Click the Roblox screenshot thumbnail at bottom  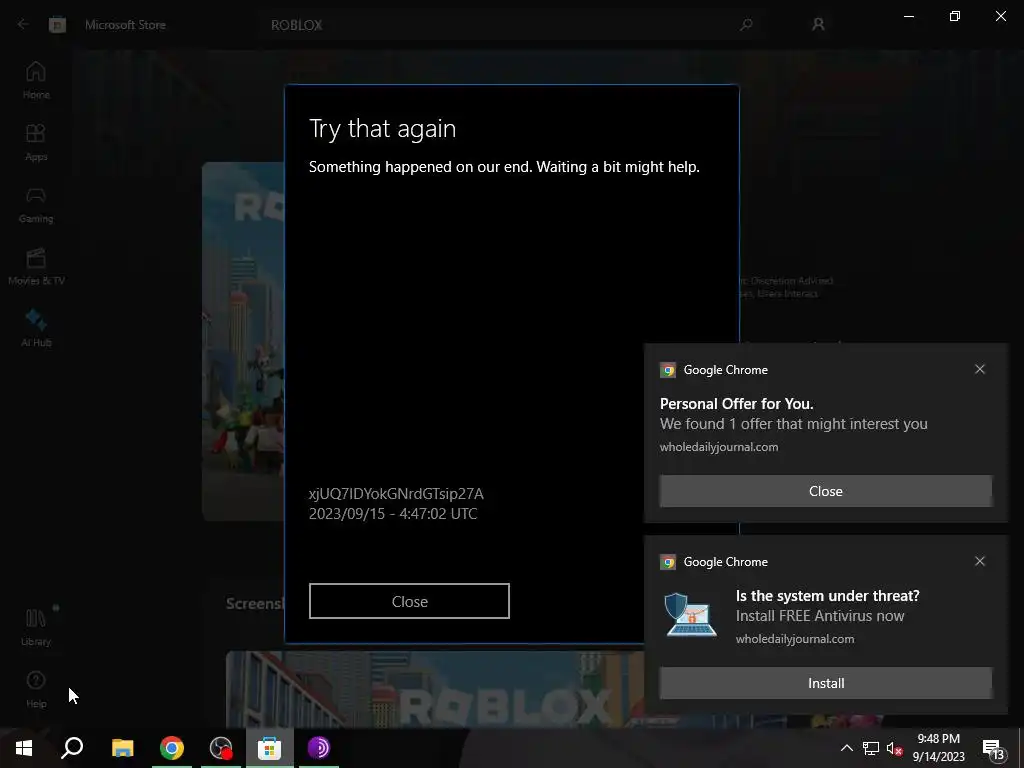434,689
